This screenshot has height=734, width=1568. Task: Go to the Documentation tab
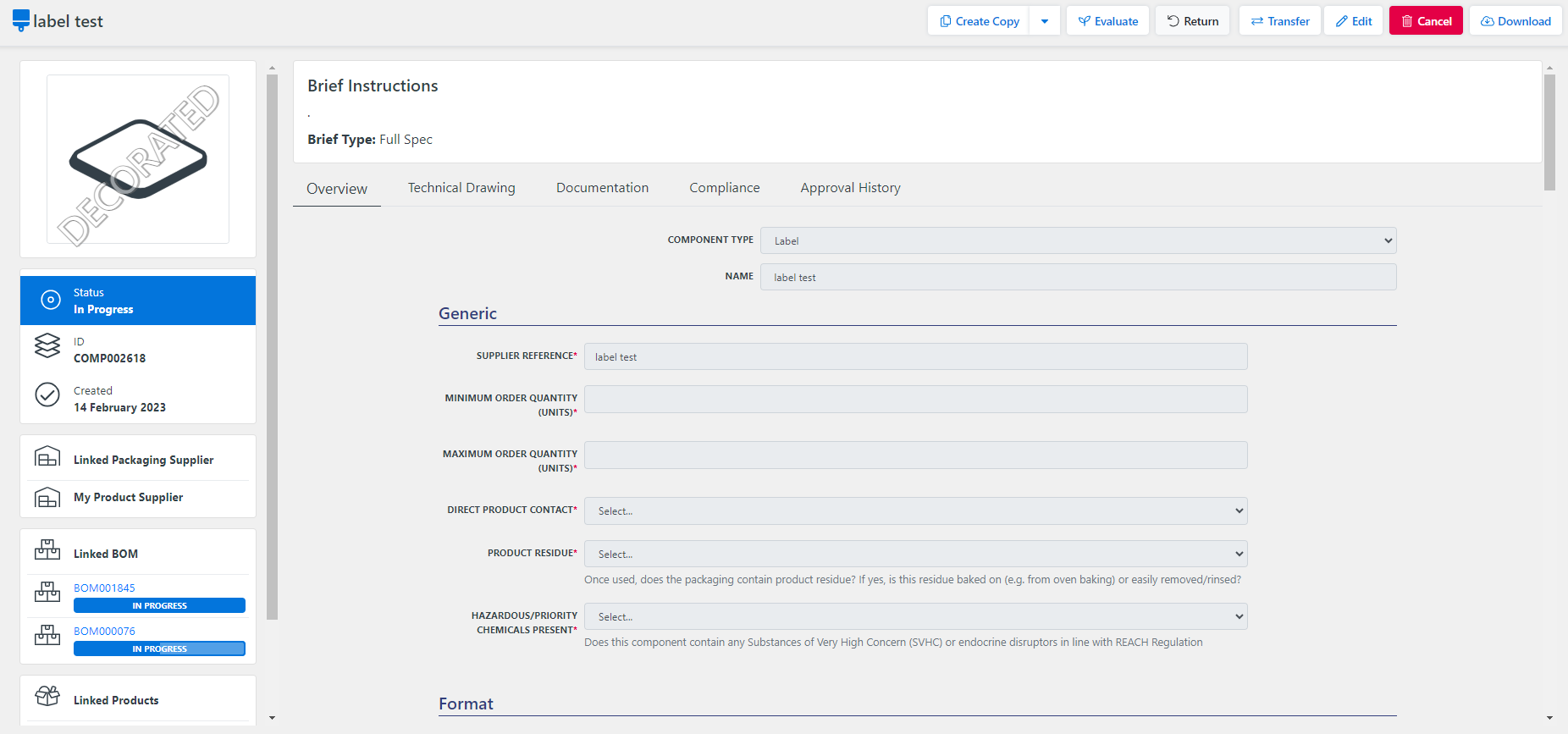(x=602, y=188)
